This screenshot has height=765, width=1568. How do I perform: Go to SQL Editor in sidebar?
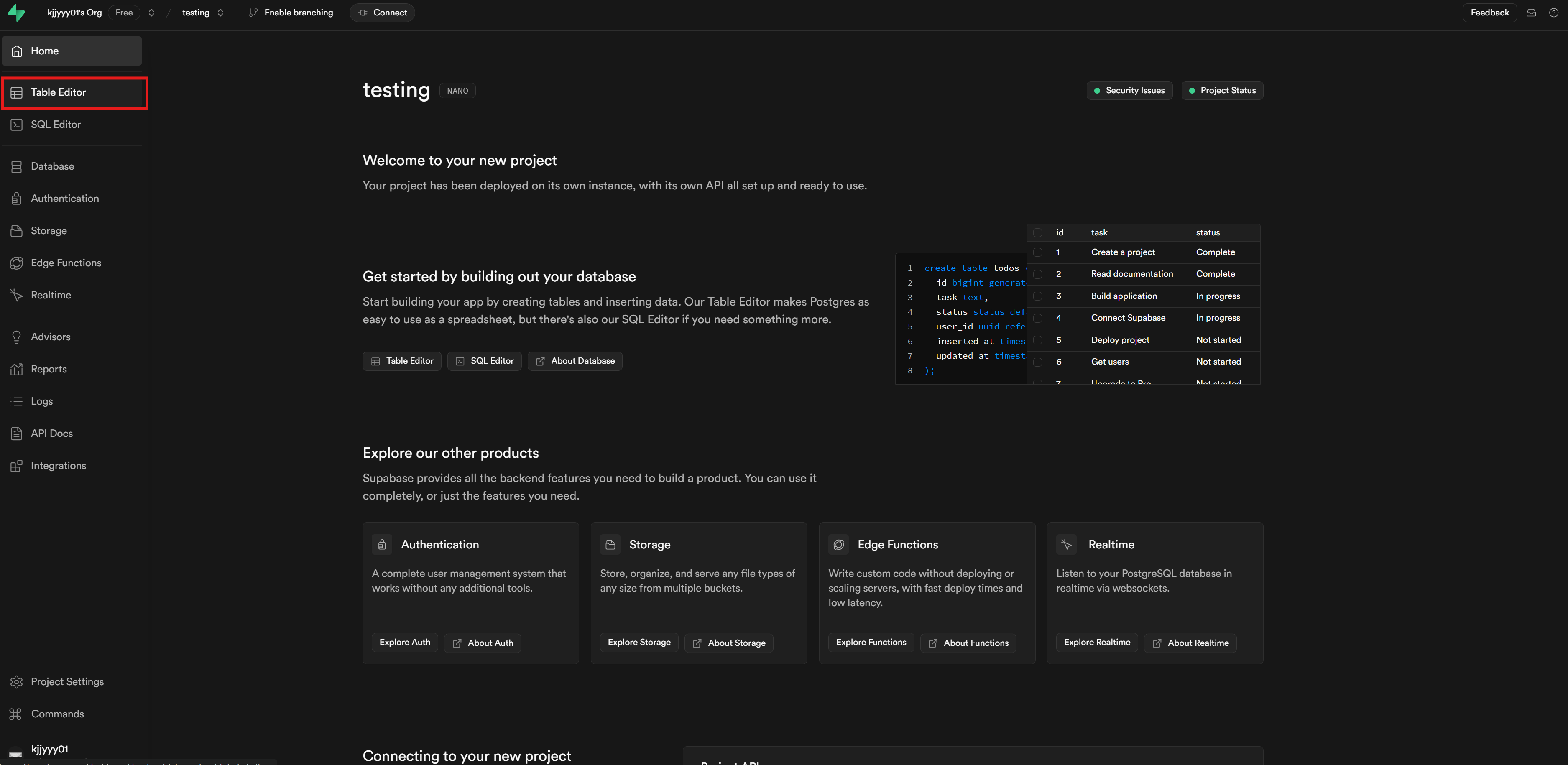tap(55, 125)
